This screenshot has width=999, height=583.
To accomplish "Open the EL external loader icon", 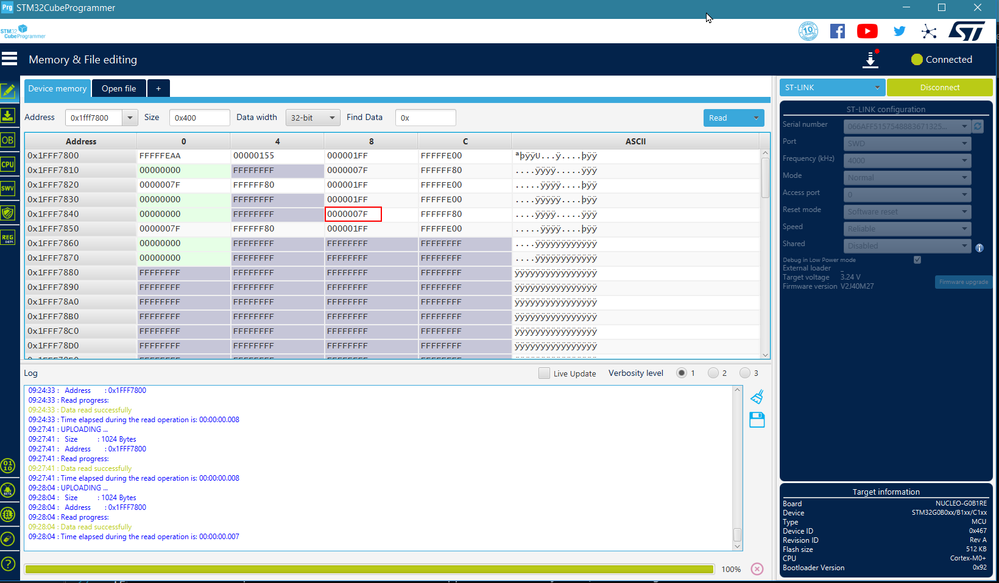I will pos(8,514).
